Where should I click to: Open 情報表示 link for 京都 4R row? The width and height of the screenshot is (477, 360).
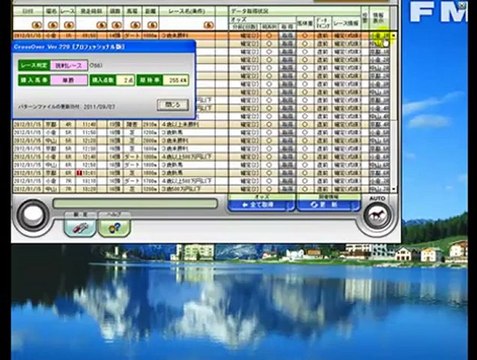tap(379, 124)
